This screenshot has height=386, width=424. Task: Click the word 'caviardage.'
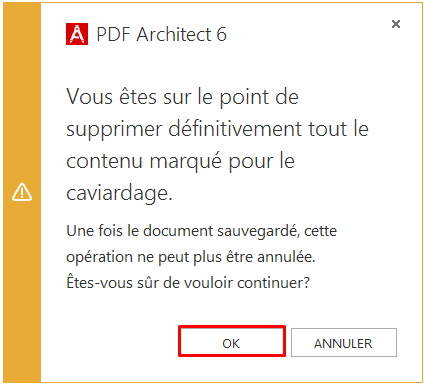(119, 193)
